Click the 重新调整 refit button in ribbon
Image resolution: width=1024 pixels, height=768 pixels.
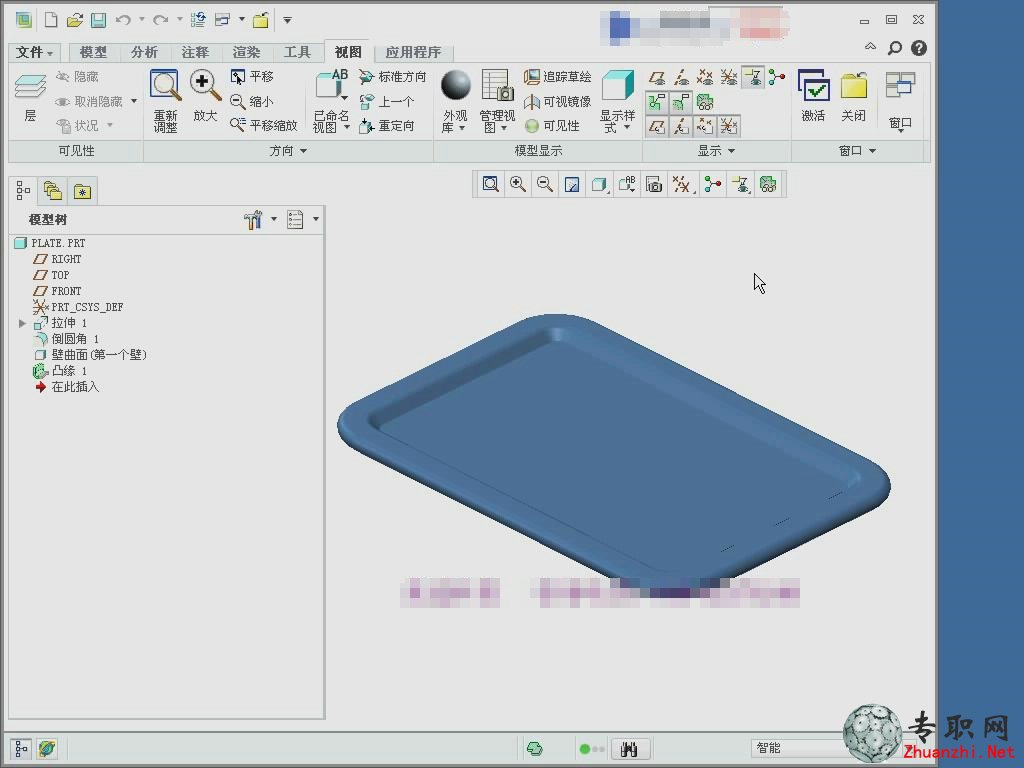[x=165, y=101]
